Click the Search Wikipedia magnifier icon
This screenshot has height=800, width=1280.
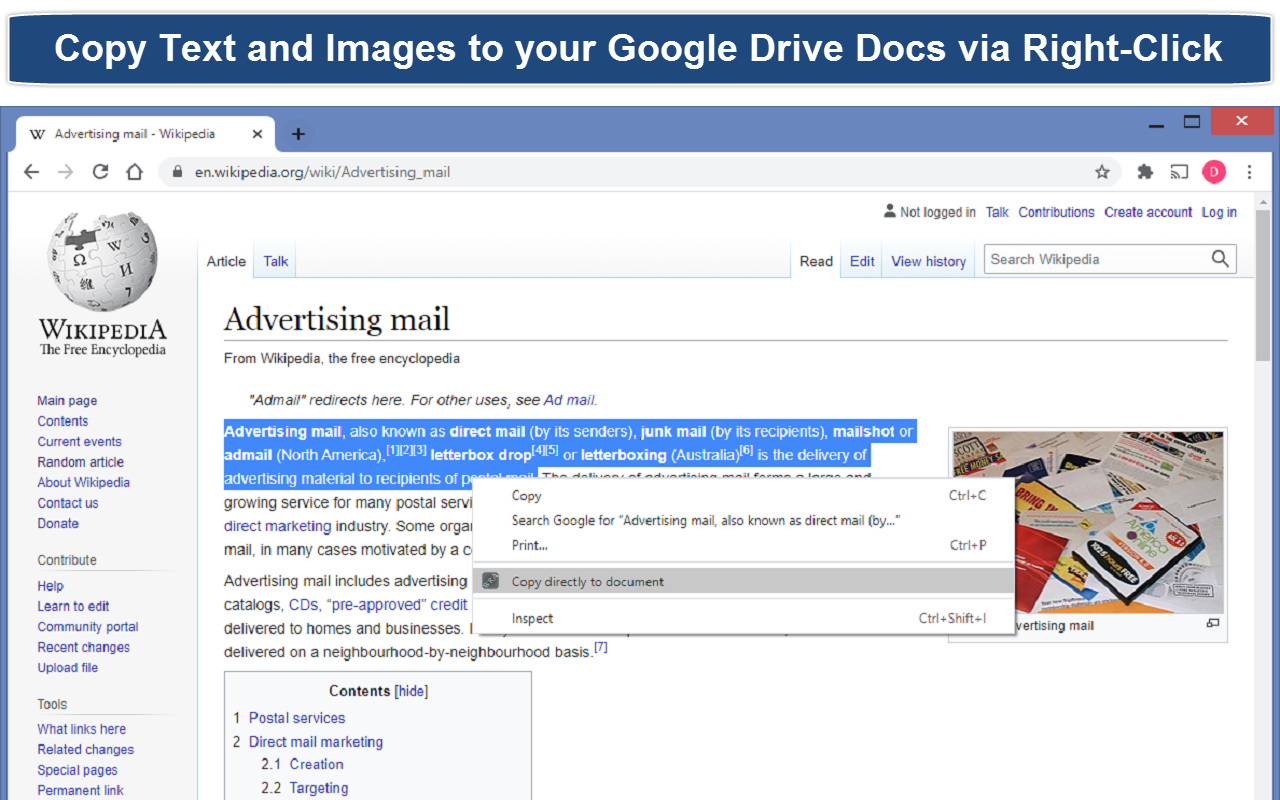pos(1220,258)
